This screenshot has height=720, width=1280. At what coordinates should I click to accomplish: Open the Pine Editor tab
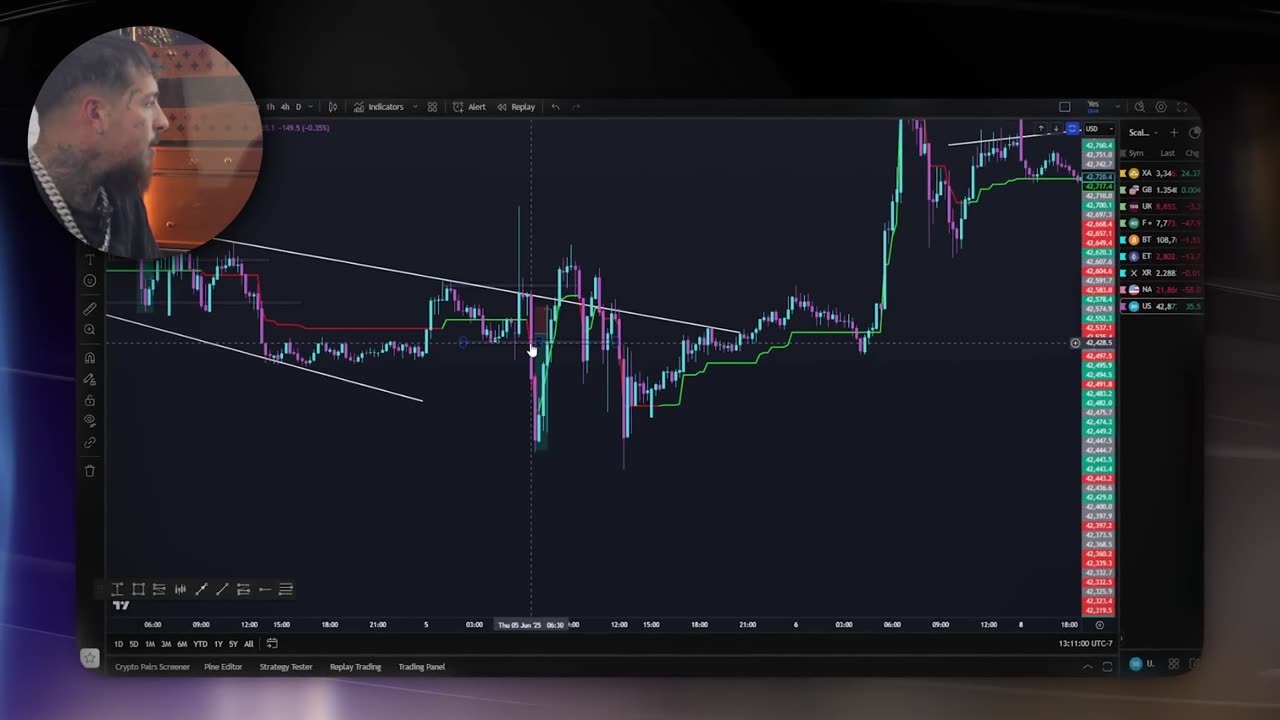point(223,667)
